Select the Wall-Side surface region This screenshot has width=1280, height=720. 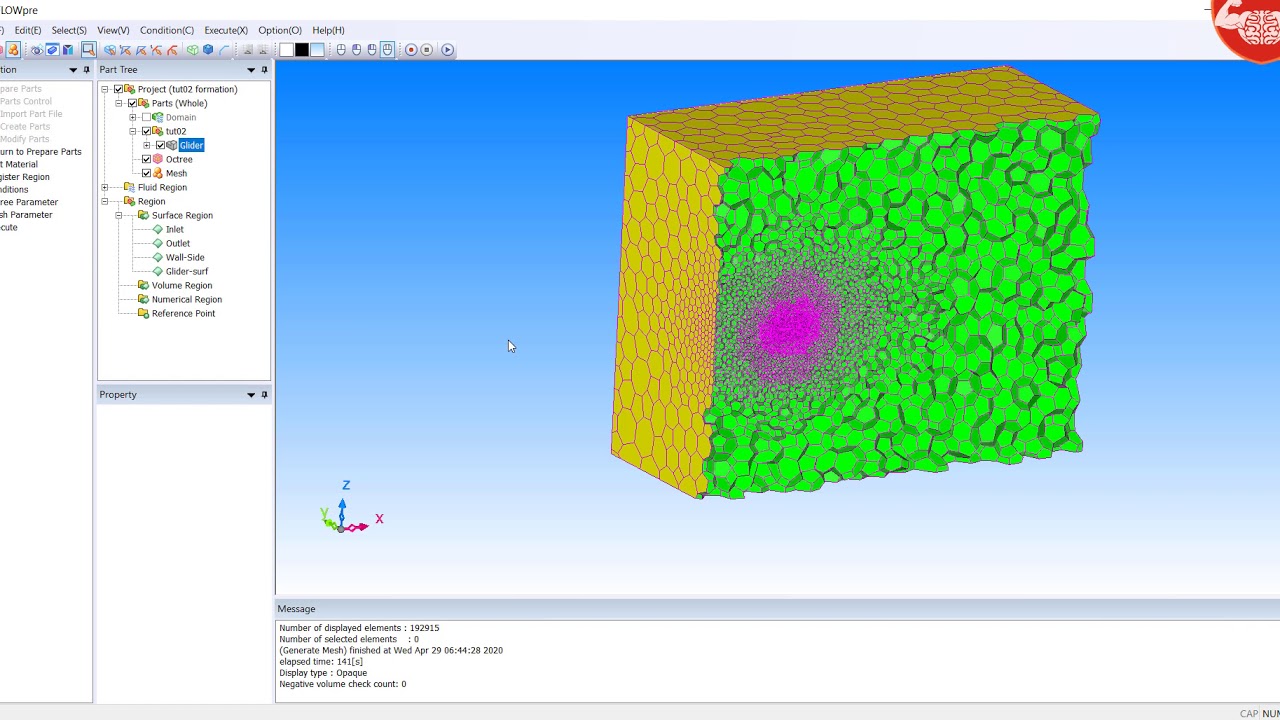click(185, 257)
